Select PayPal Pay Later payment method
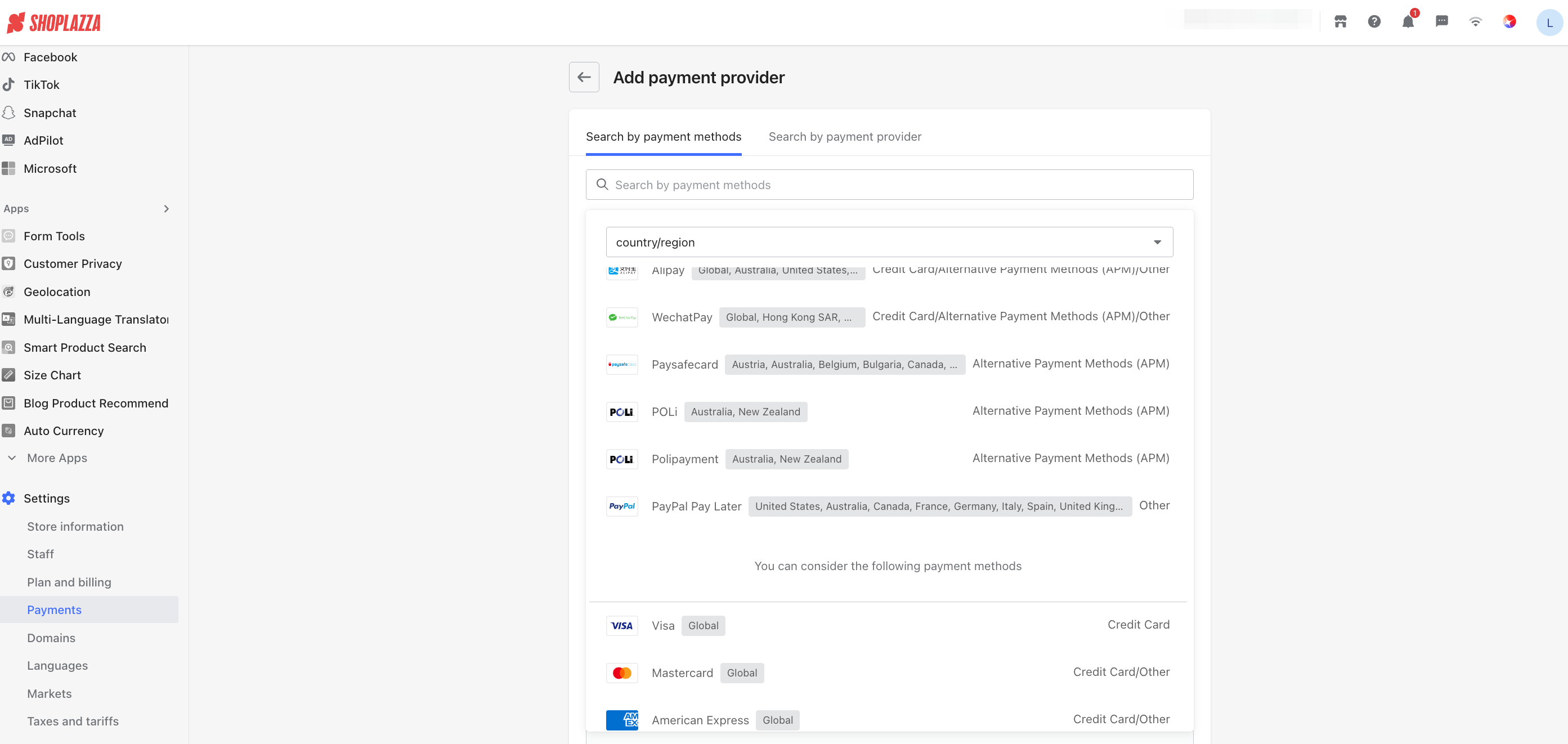This screenshot has height=744, width=1568. 888,507
